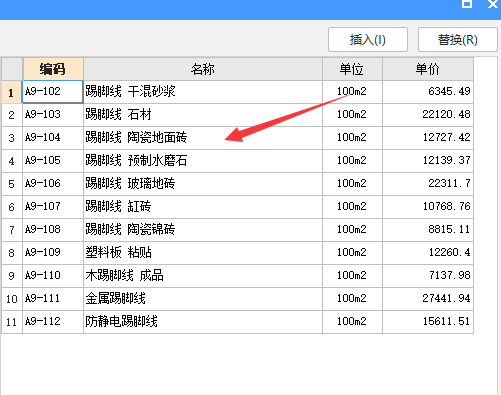The width and height of the screenshot is (501, 395).
Task: Click the price cell 27441.94
Action: [x=428, y=299]
